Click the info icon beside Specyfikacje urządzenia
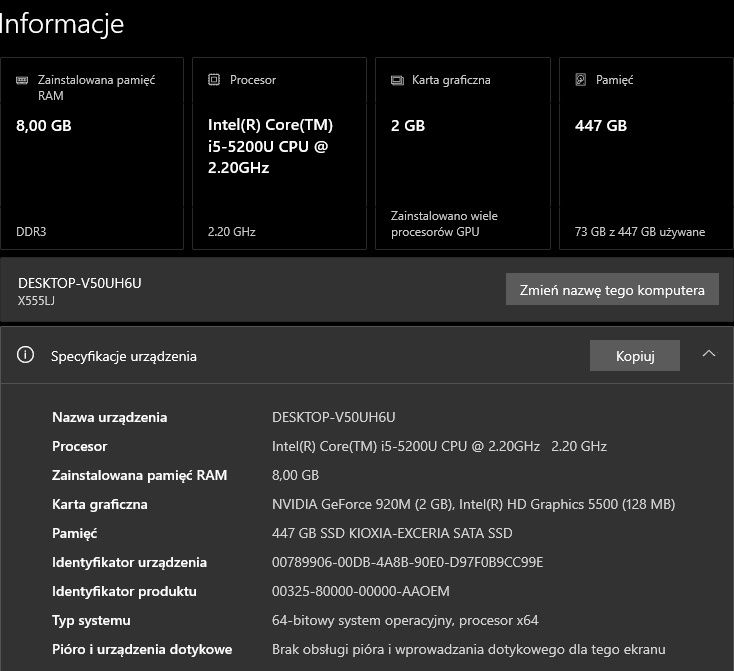The image size is (734, 671). tap(25, 355)
